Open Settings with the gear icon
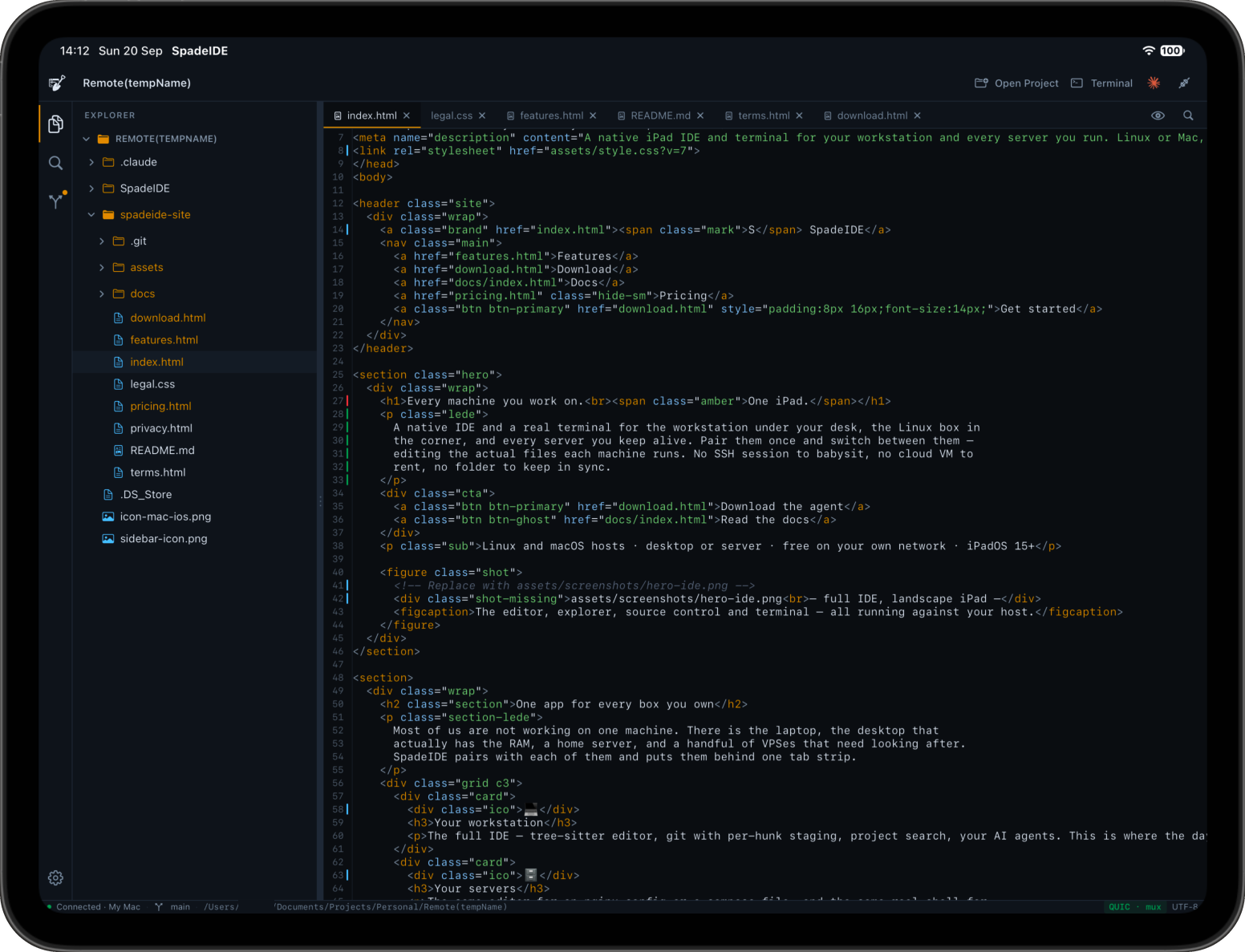Viewport: 1245px width, 952px height. pos(55,878)
